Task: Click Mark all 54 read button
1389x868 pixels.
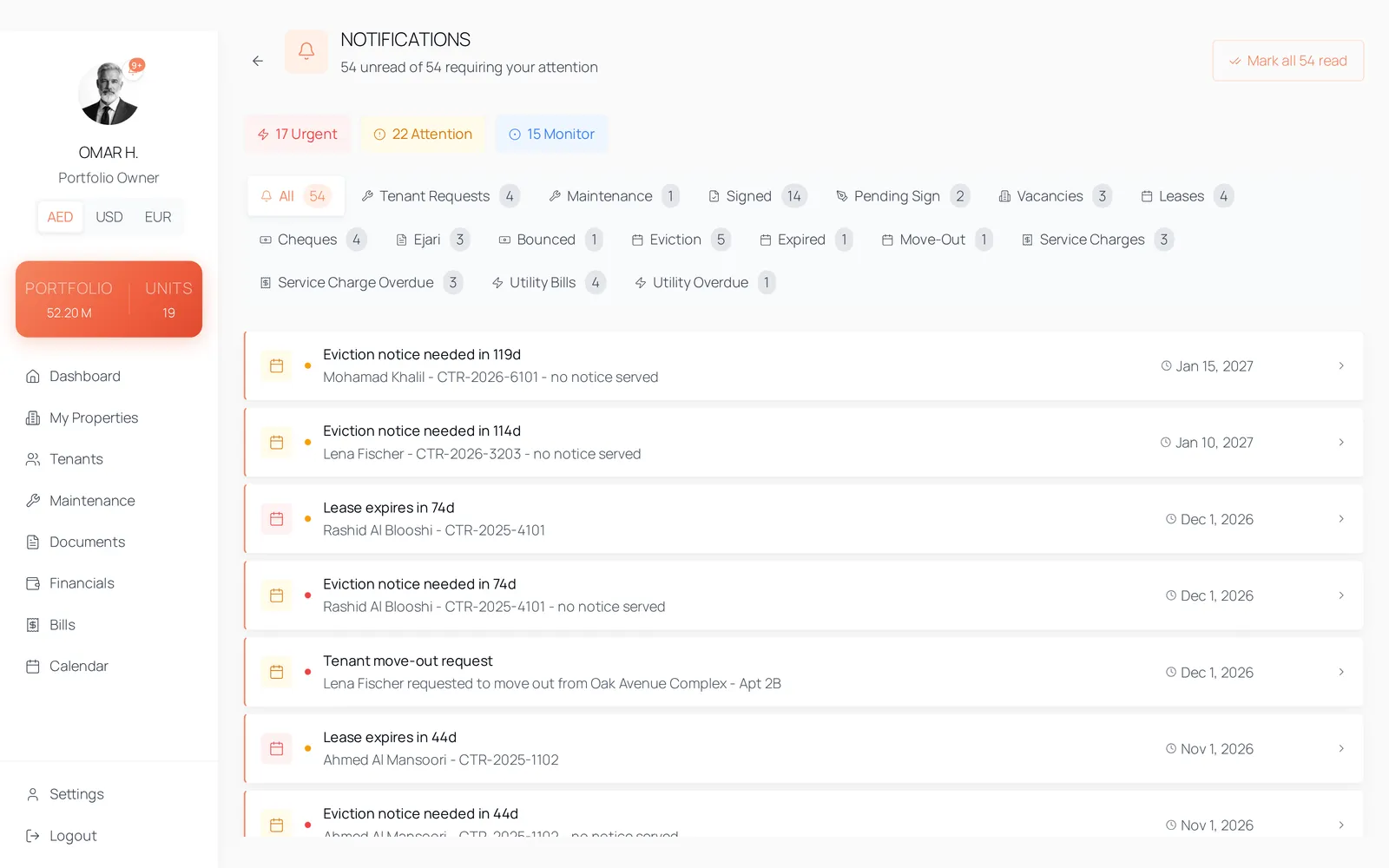Action: point(1288,61)
